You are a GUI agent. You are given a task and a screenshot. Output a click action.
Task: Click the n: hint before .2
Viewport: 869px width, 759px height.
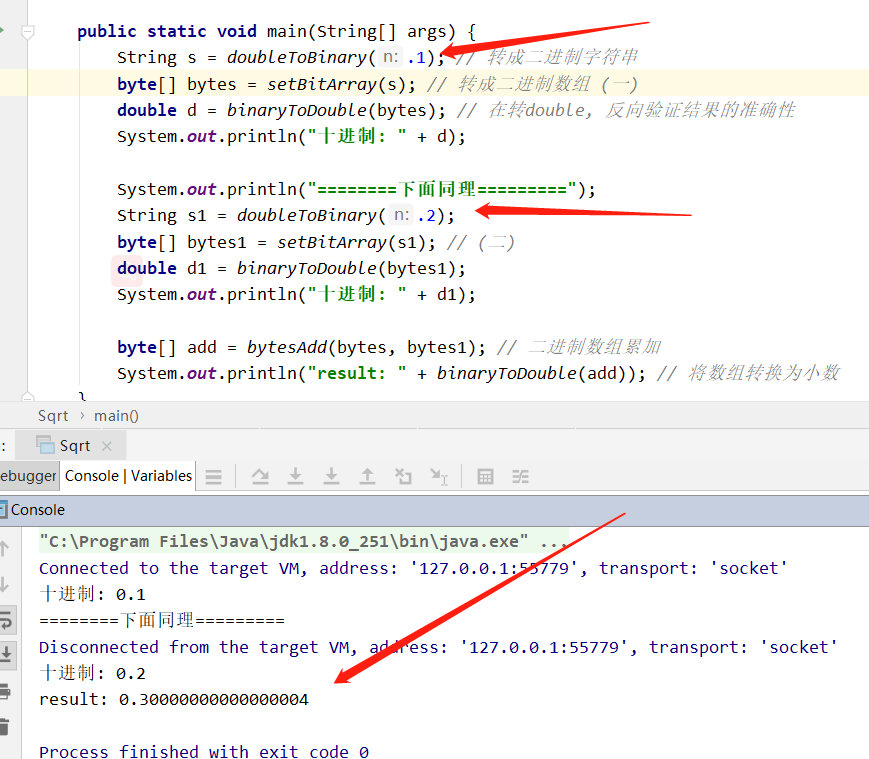pyautogui.click(x=401, y=215)
